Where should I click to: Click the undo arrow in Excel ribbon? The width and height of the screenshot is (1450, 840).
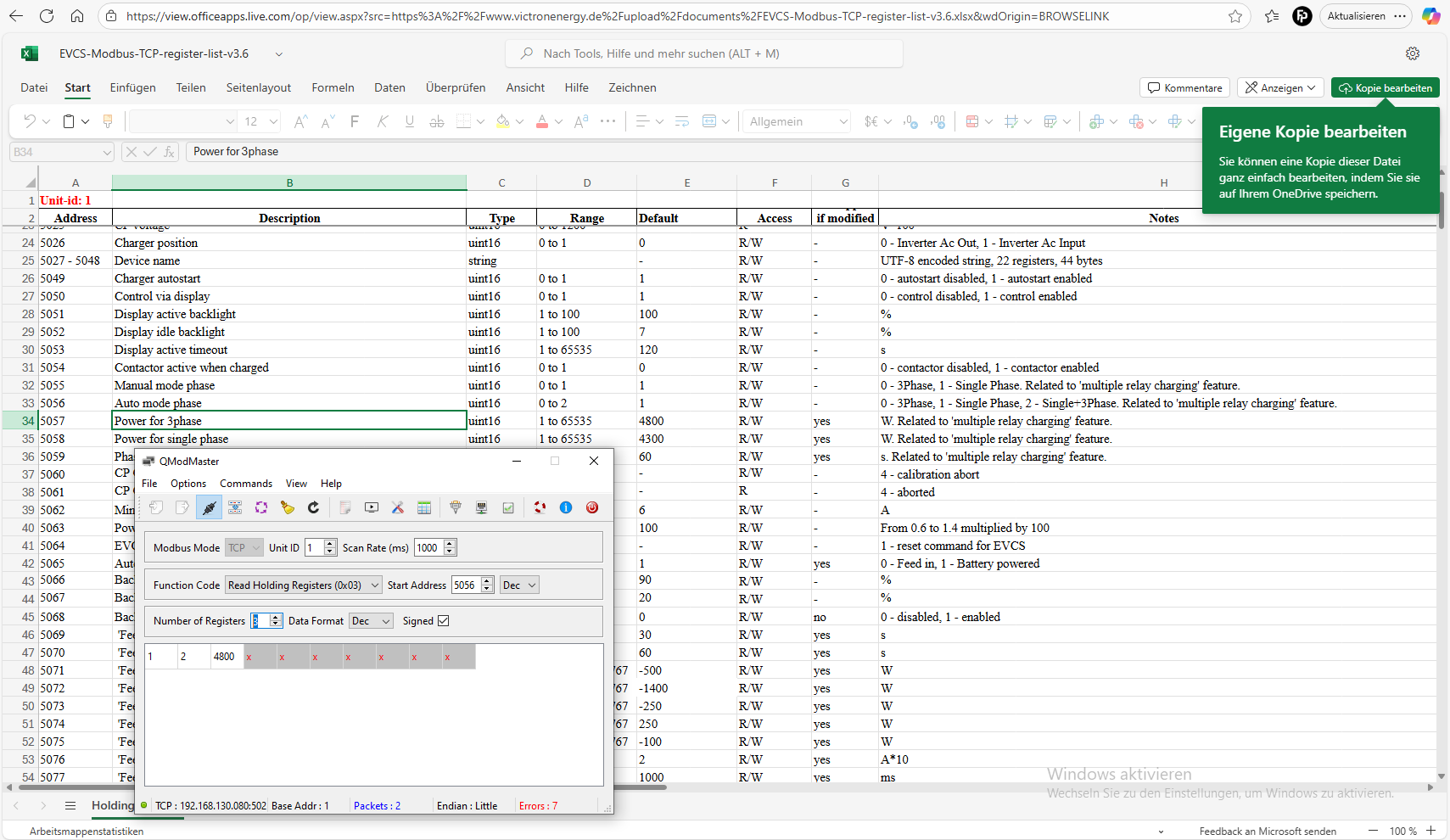30,121
